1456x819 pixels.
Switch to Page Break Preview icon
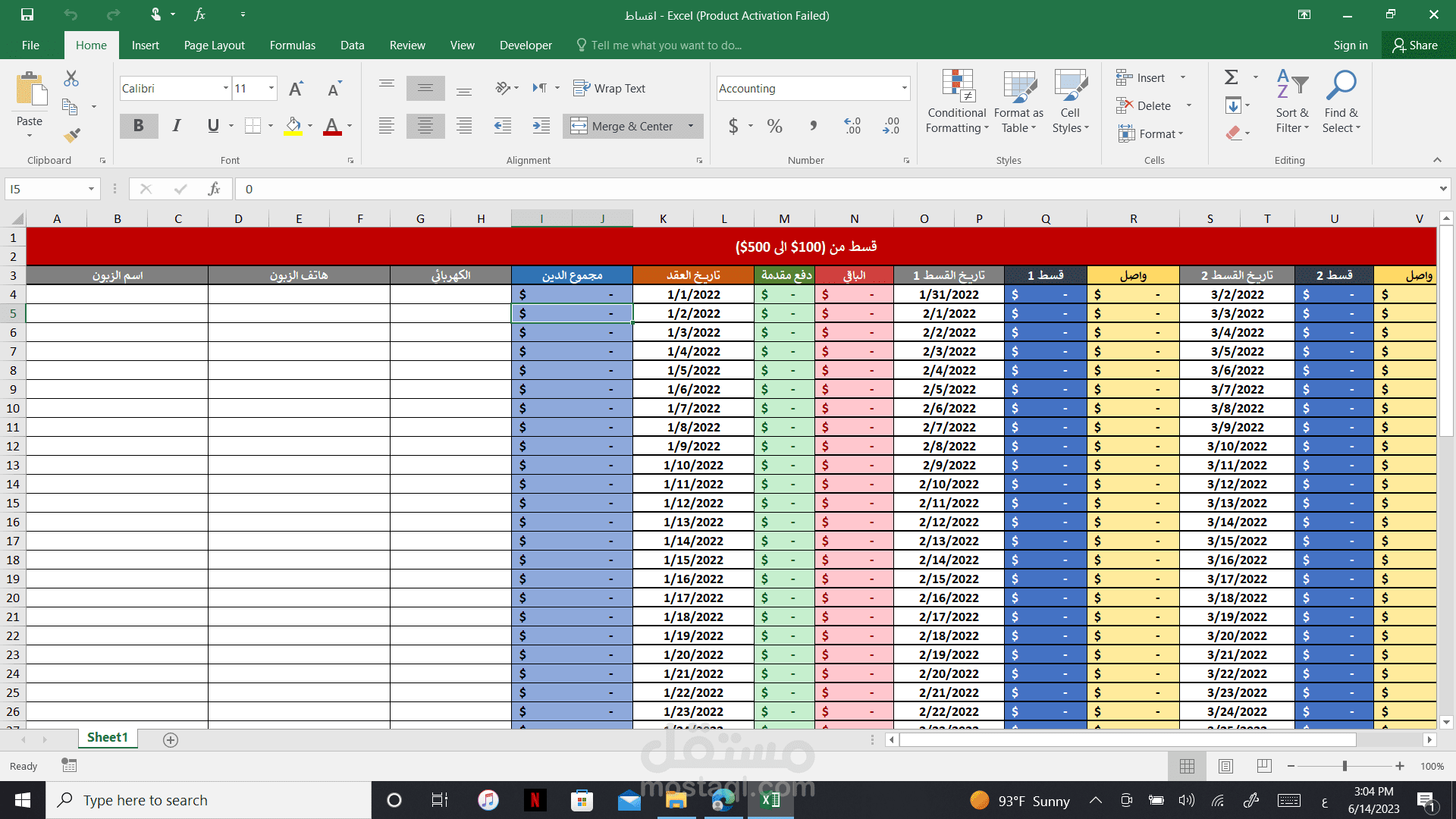[1264, 766]
